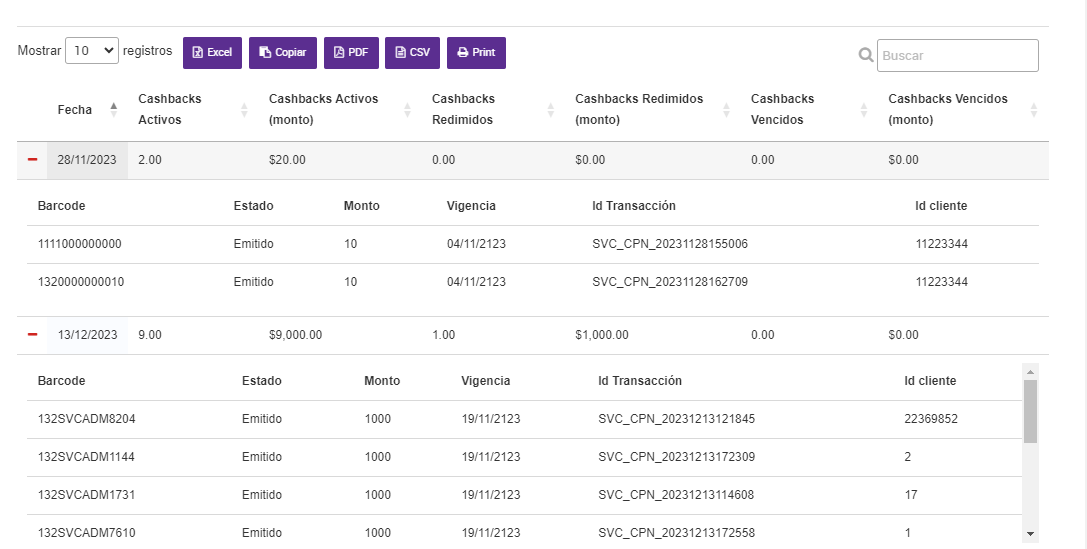Sort by Cashbacks Vencidos count column

click(x=805, y=110)
